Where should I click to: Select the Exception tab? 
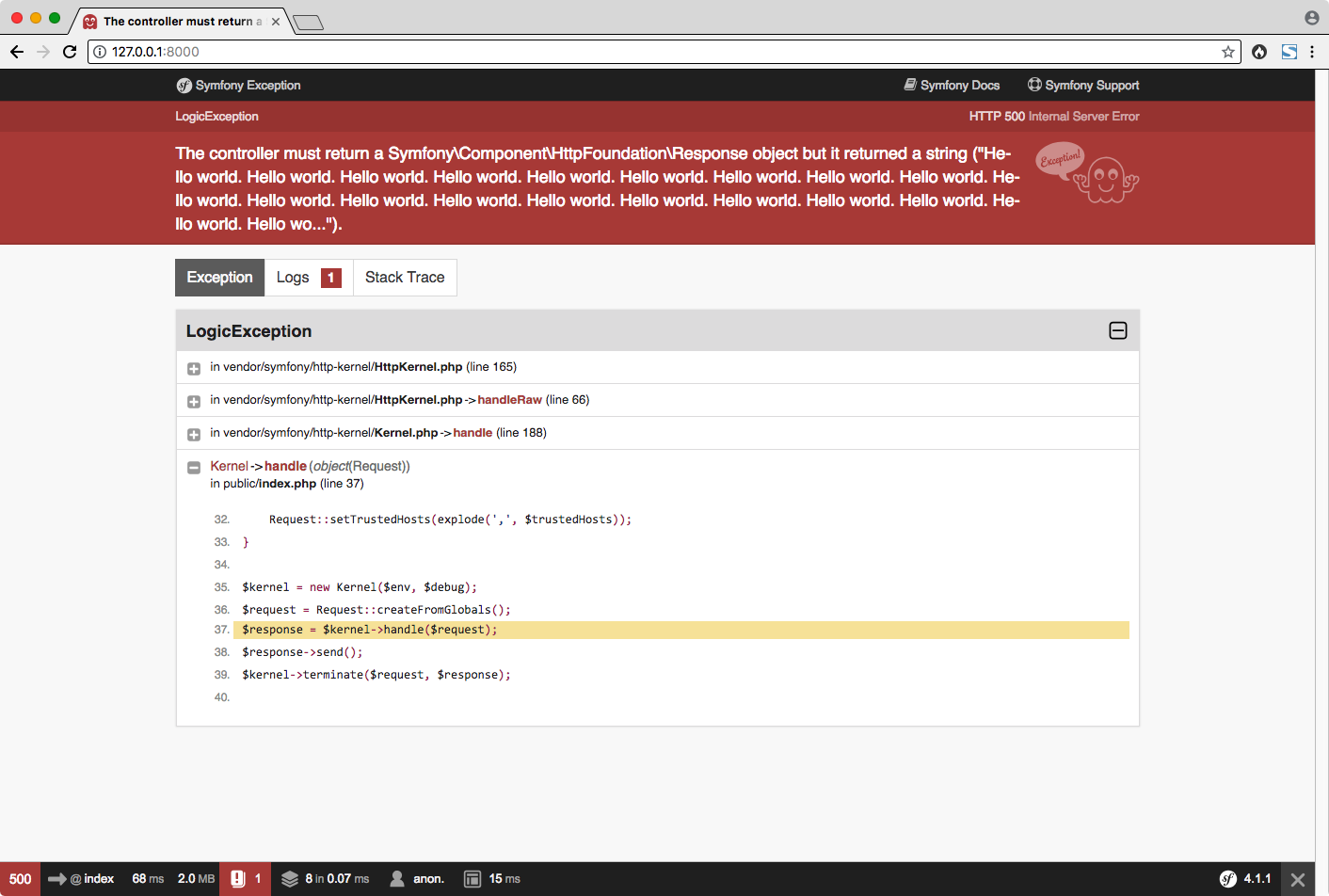pyautogui.click(x=220, y=278)
